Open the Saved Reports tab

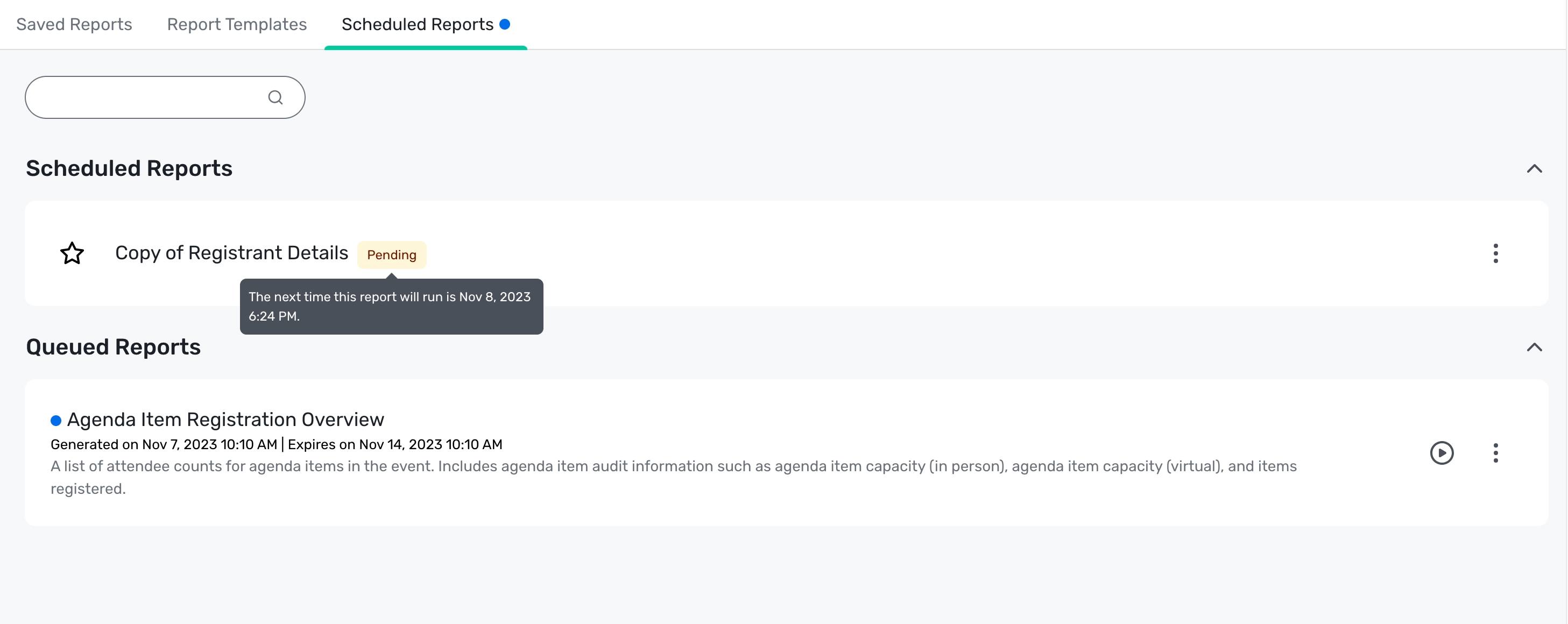click(x=74, y=24)
